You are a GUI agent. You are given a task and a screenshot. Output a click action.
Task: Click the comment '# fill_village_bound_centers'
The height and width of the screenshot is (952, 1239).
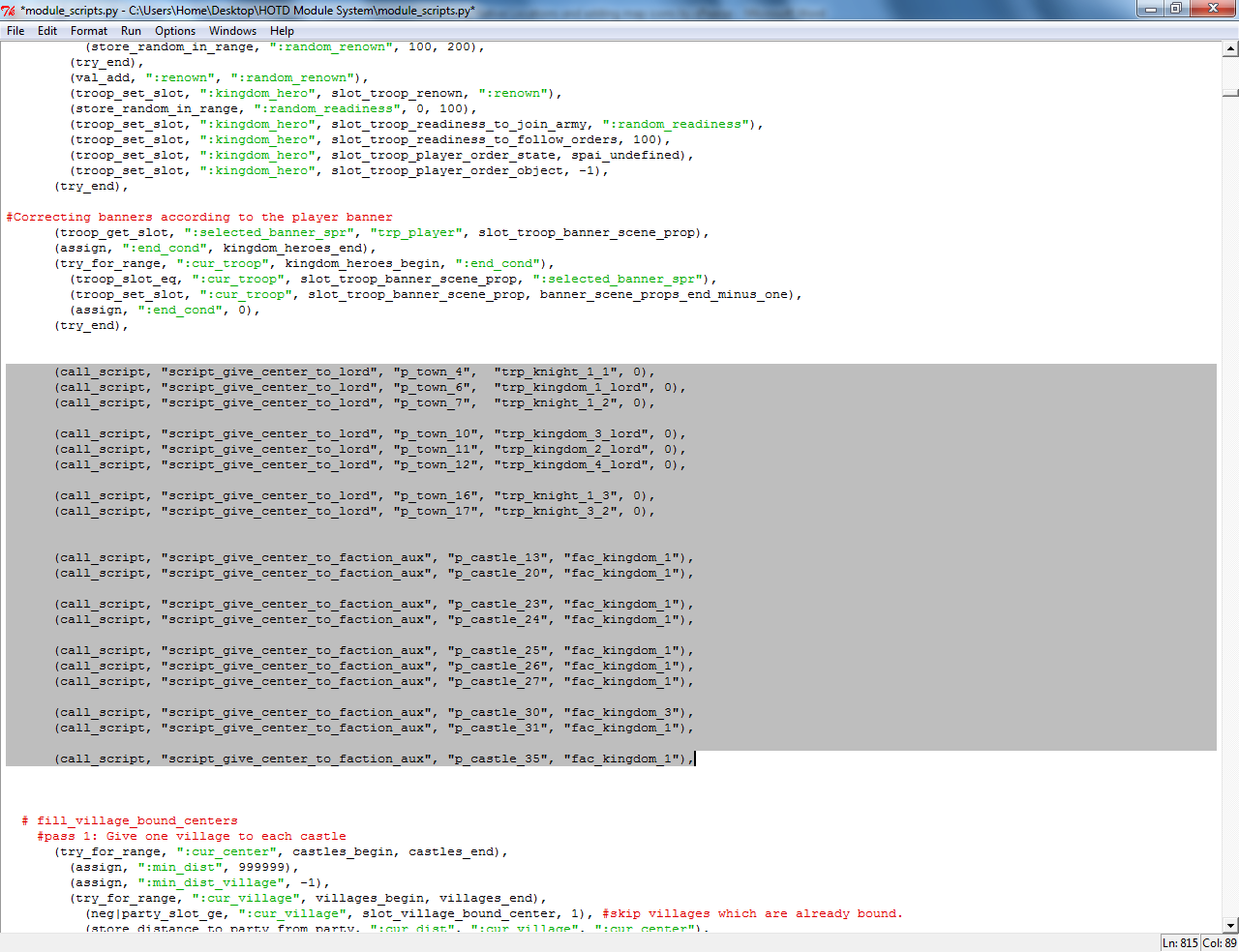click(130, 820)
